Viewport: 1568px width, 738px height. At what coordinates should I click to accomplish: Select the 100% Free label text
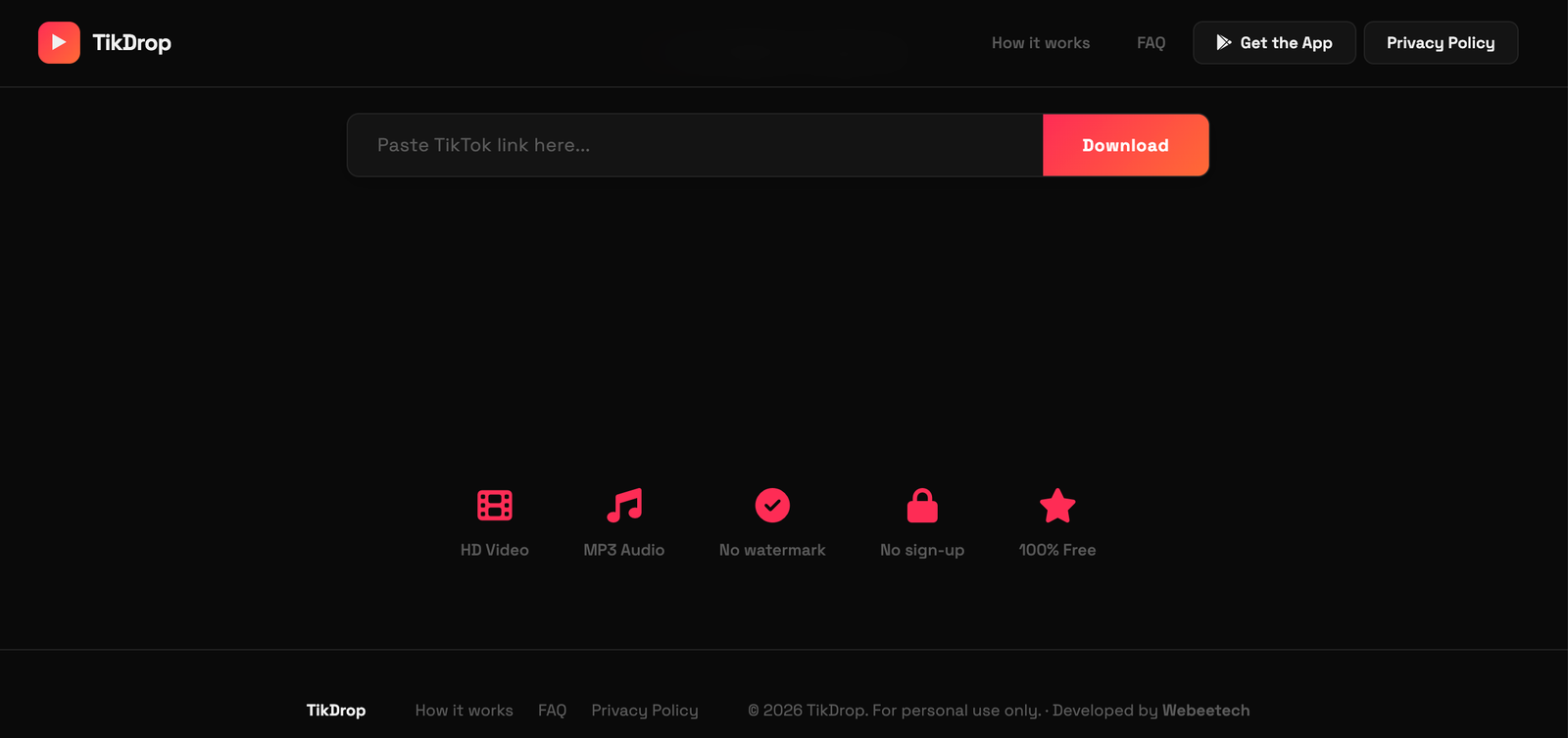(x=1057, y=550)
